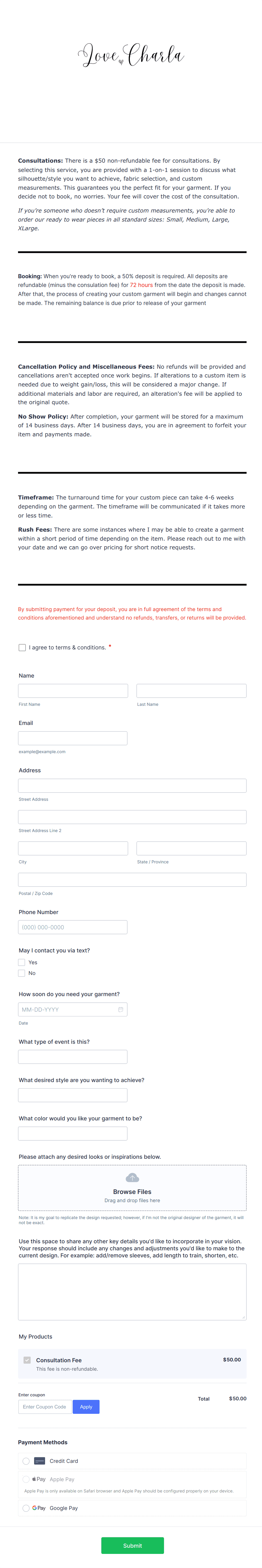Click the Submit button
The height and width of the screenshot is (1568, 262).
132,1545
